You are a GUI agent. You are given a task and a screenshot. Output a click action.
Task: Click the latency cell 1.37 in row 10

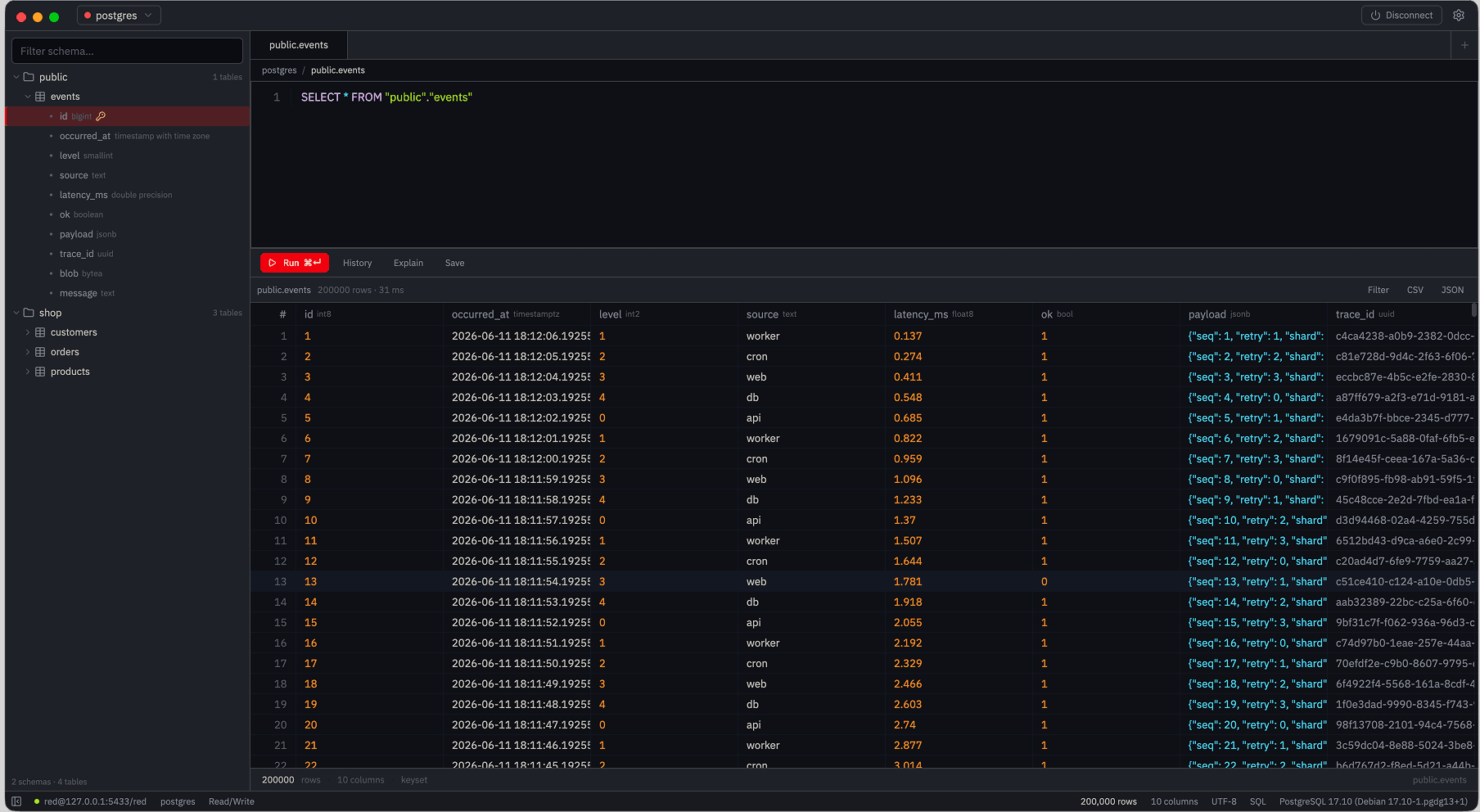click(x=960, y=521)
